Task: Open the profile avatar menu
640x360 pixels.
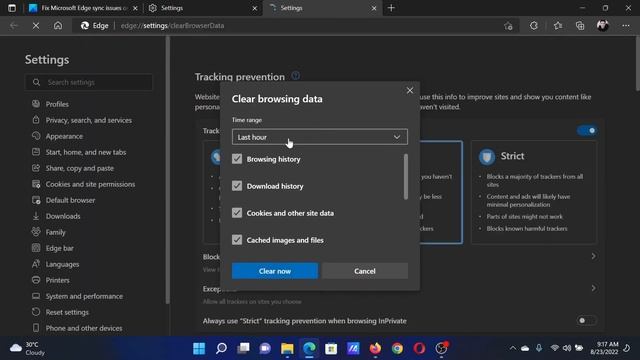Action: click(x=603, y=26)
